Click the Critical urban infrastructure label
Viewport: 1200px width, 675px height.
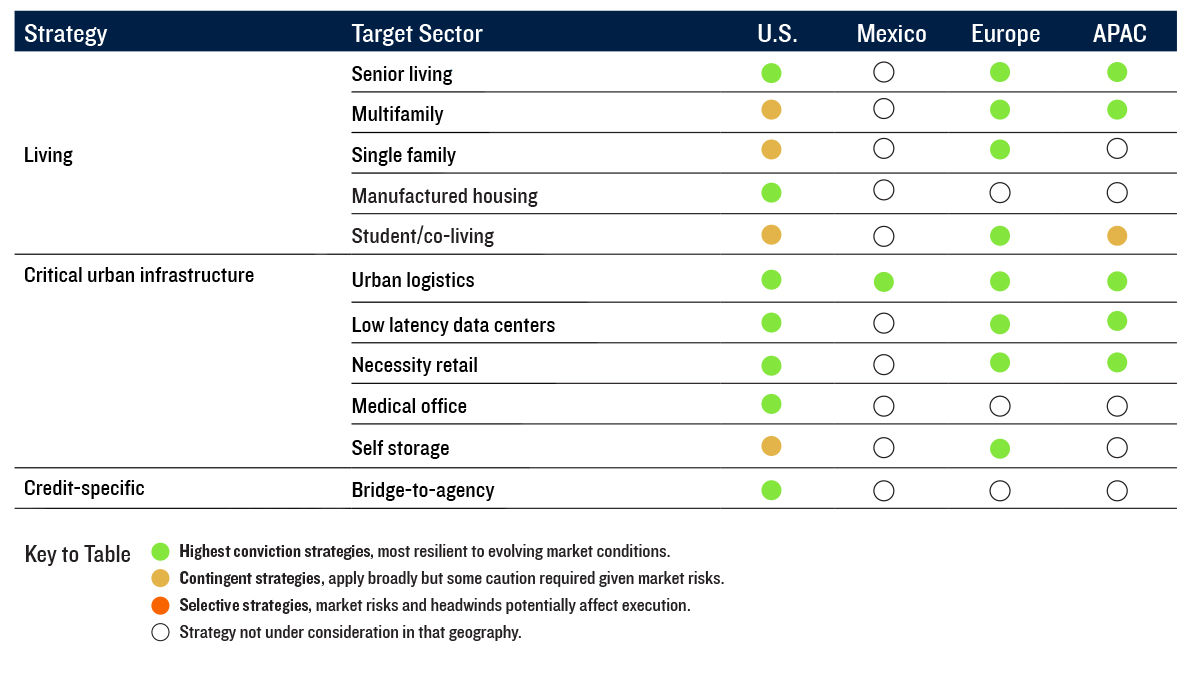pos(139,275)
